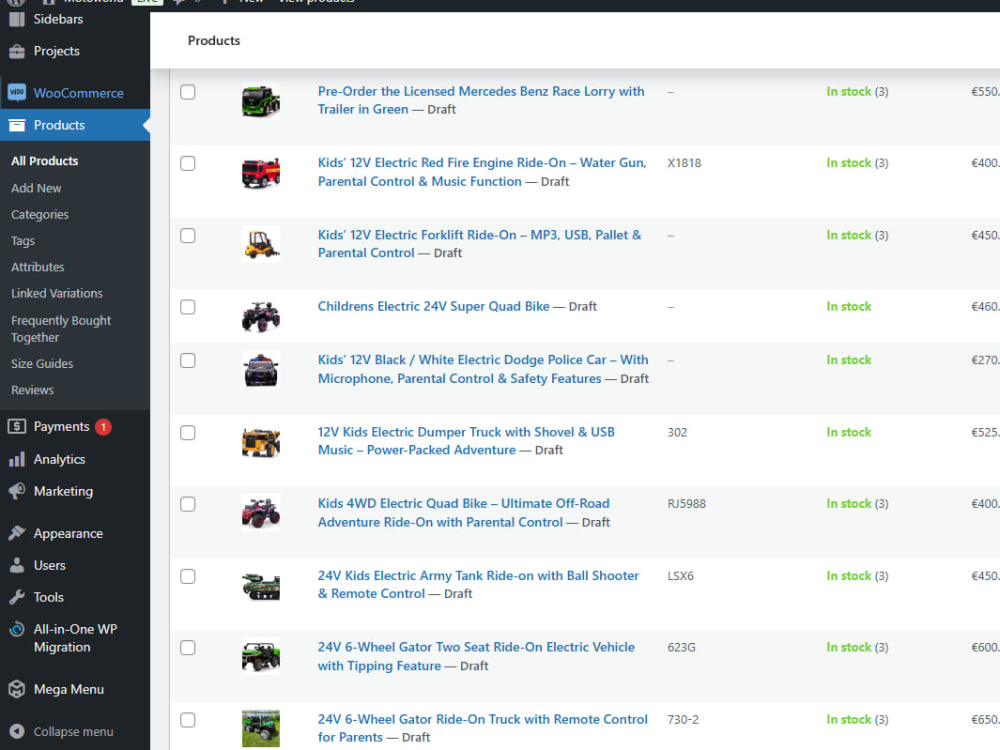Open Size Guides submenu item
This screenshot has width=1000, height=750.
tap(42, 364)
